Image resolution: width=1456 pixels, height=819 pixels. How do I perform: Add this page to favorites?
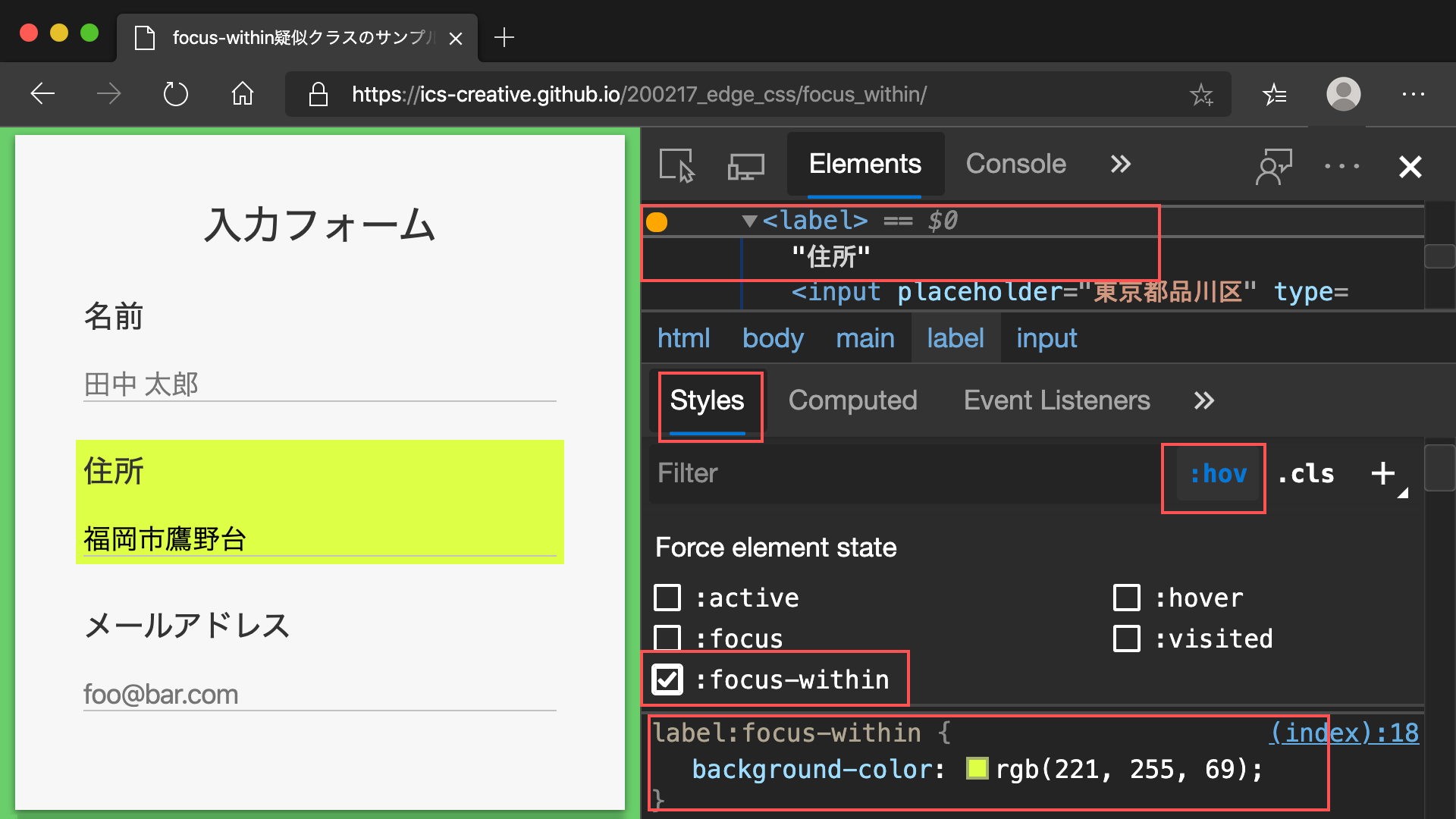[1201, 94]
